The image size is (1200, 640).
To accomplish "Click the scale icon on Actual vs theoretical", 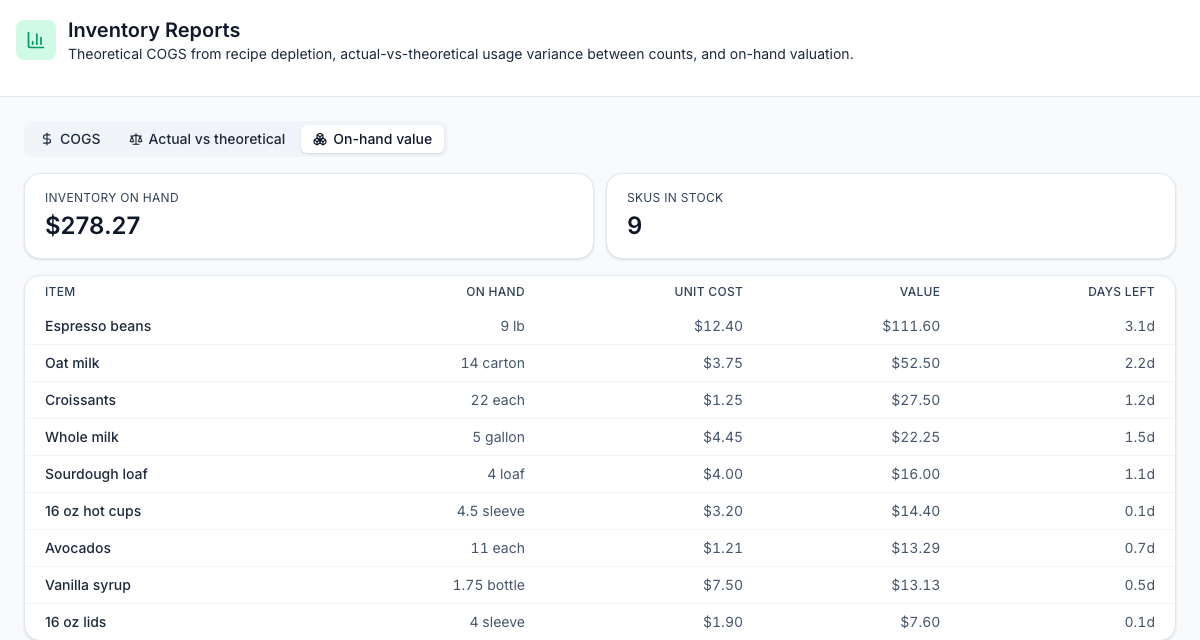I will coord(136,139).
